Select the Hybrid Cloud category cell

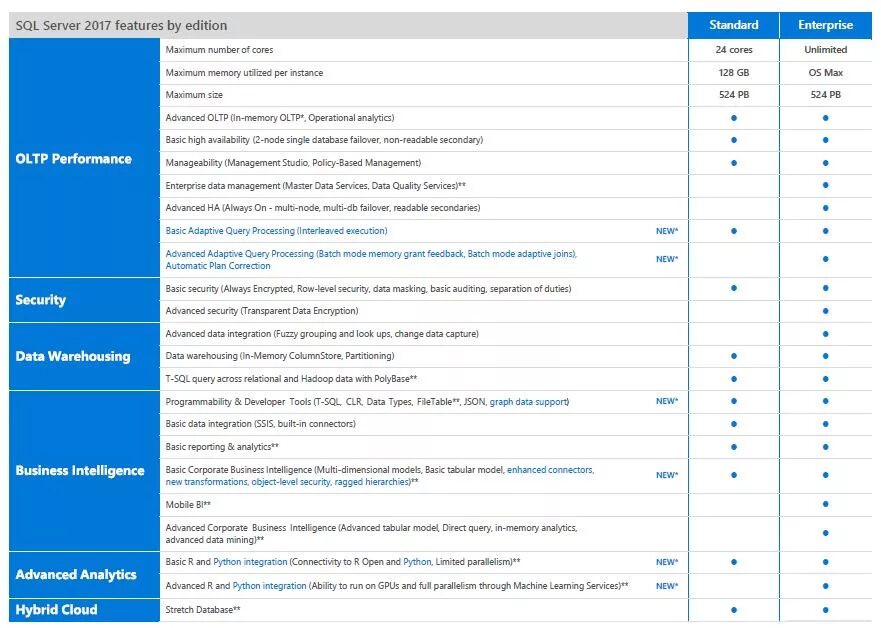[84, 610]
